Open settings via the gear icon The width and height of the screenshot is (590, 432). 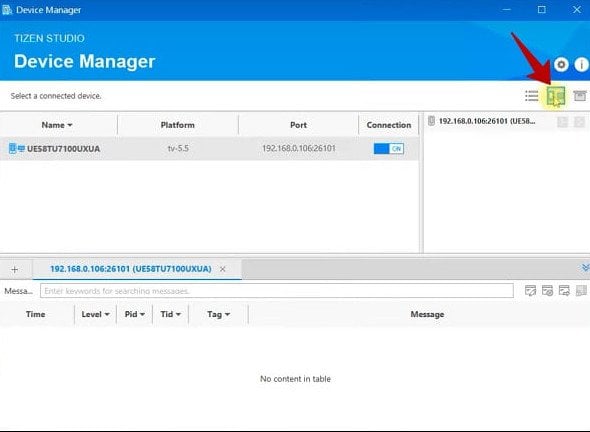561,65
